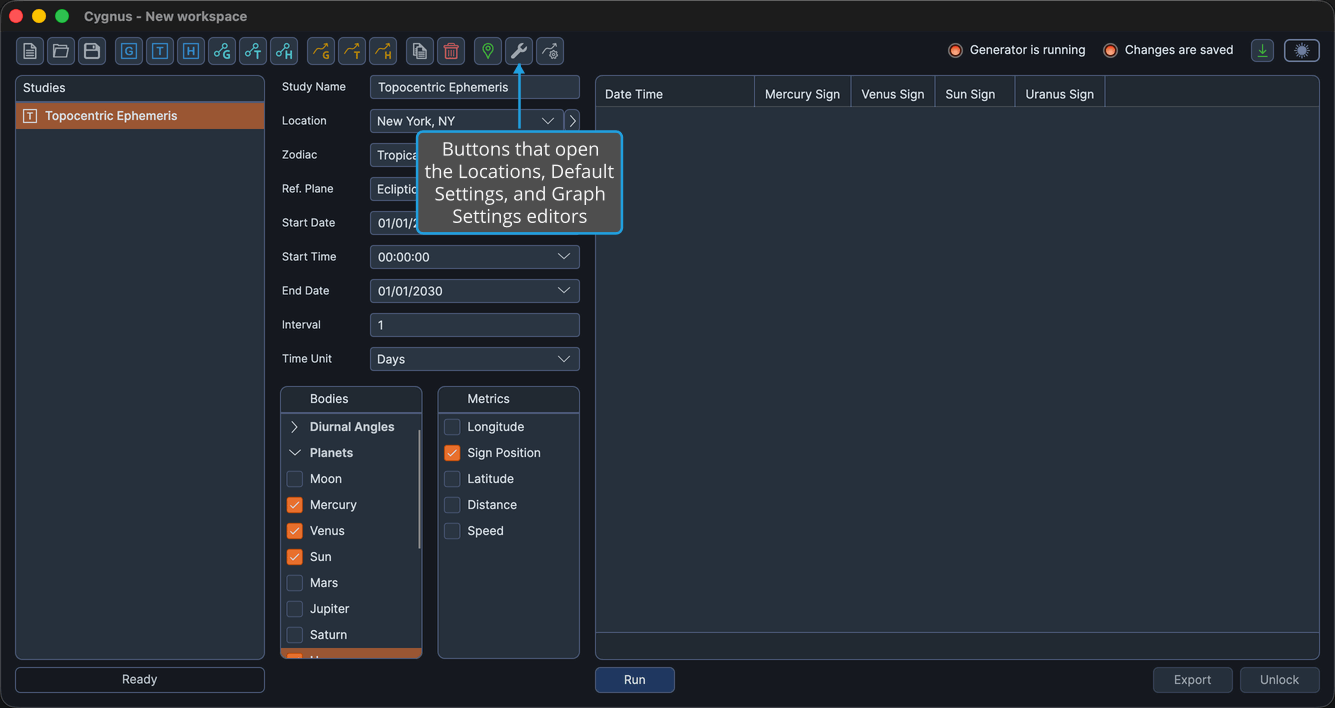
Task: Add heliocentric aspect study (nodes H icon)
Action: point(284,51)
